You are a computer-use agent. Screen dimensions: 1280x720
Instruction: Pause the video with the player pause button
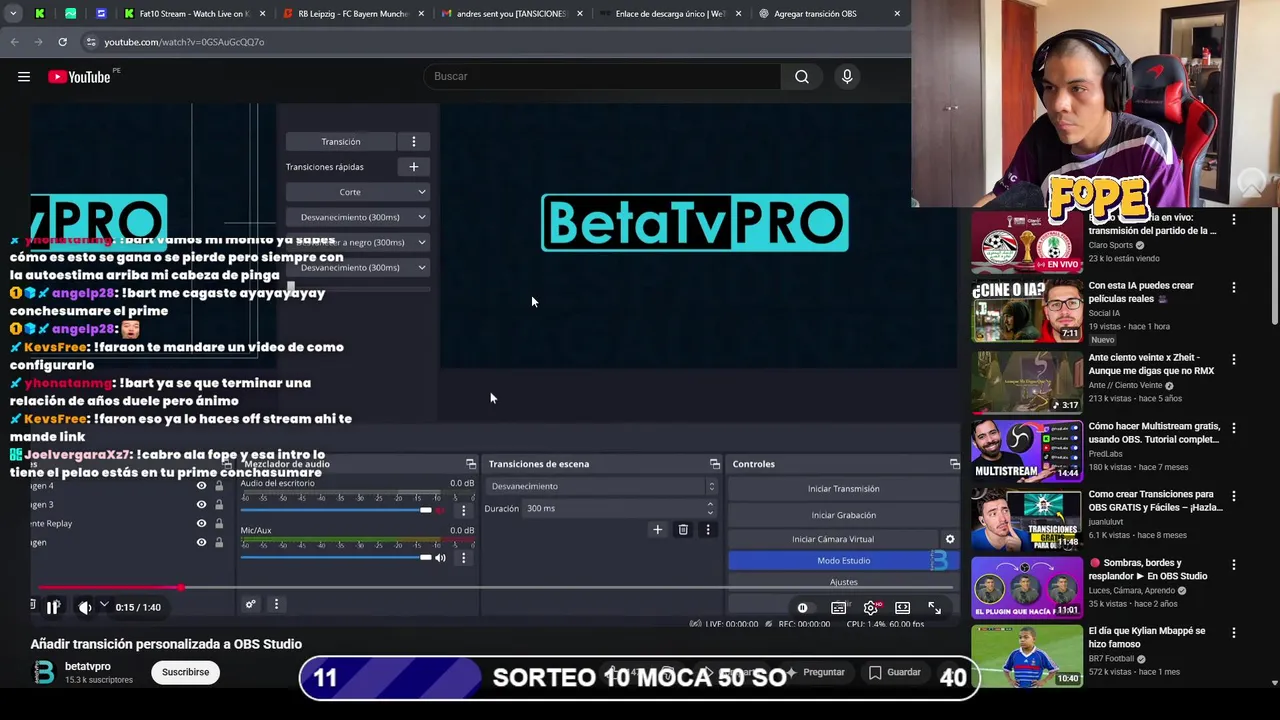[x=53, y=607]
